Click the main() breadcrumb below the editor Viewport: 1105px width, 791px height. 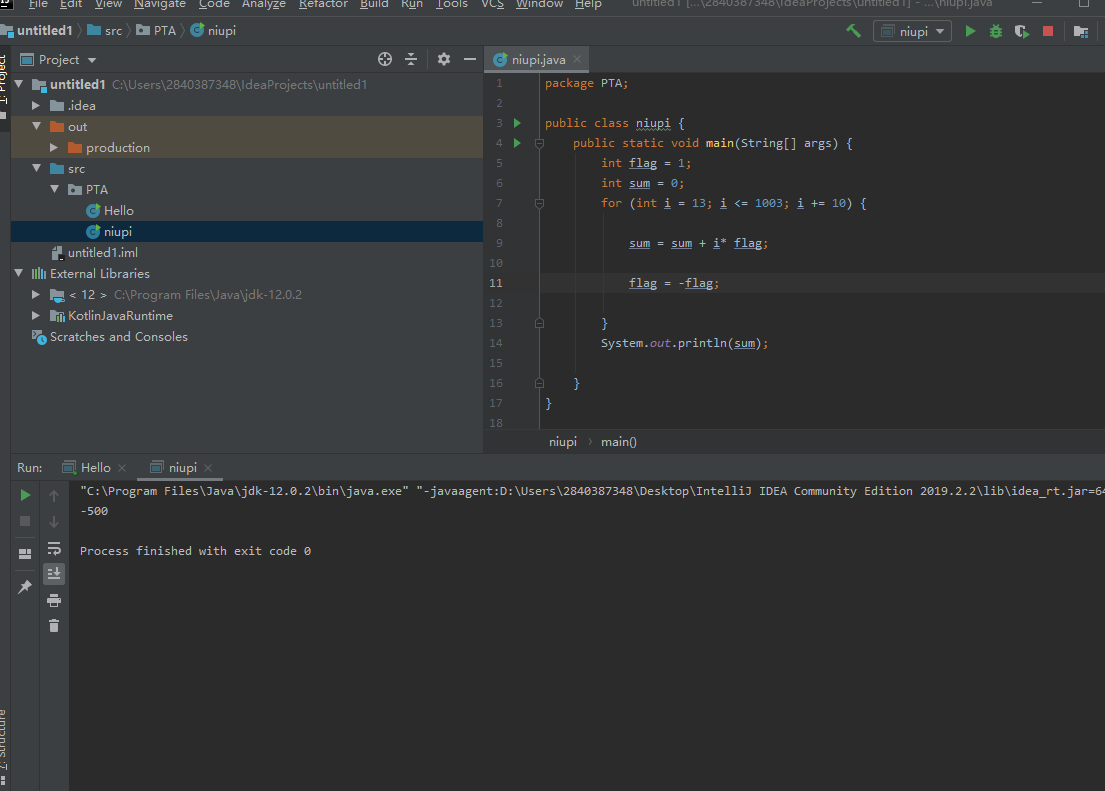coord(618,442)
